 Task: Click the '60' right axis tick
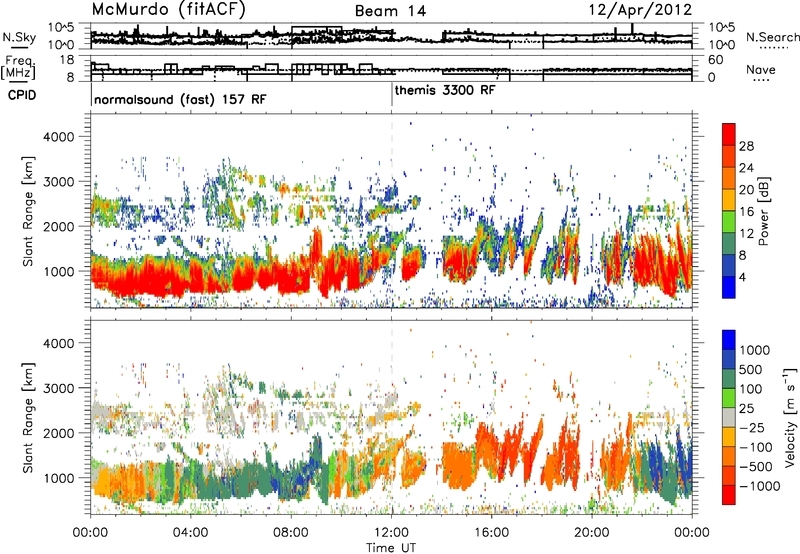pyautogui.click(x=716, y=60)
